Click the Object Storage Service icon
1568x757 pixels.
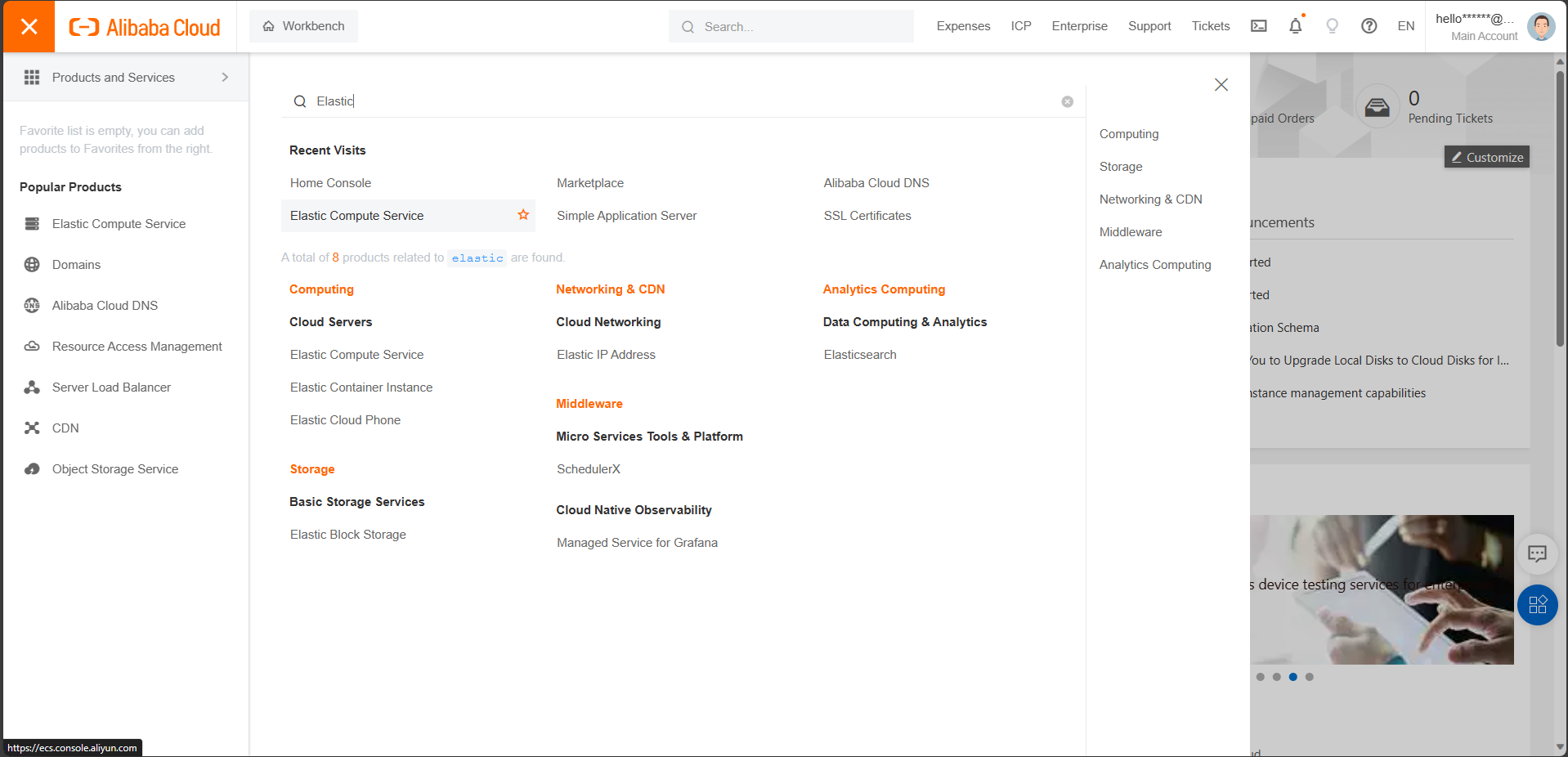coord(32,469)
